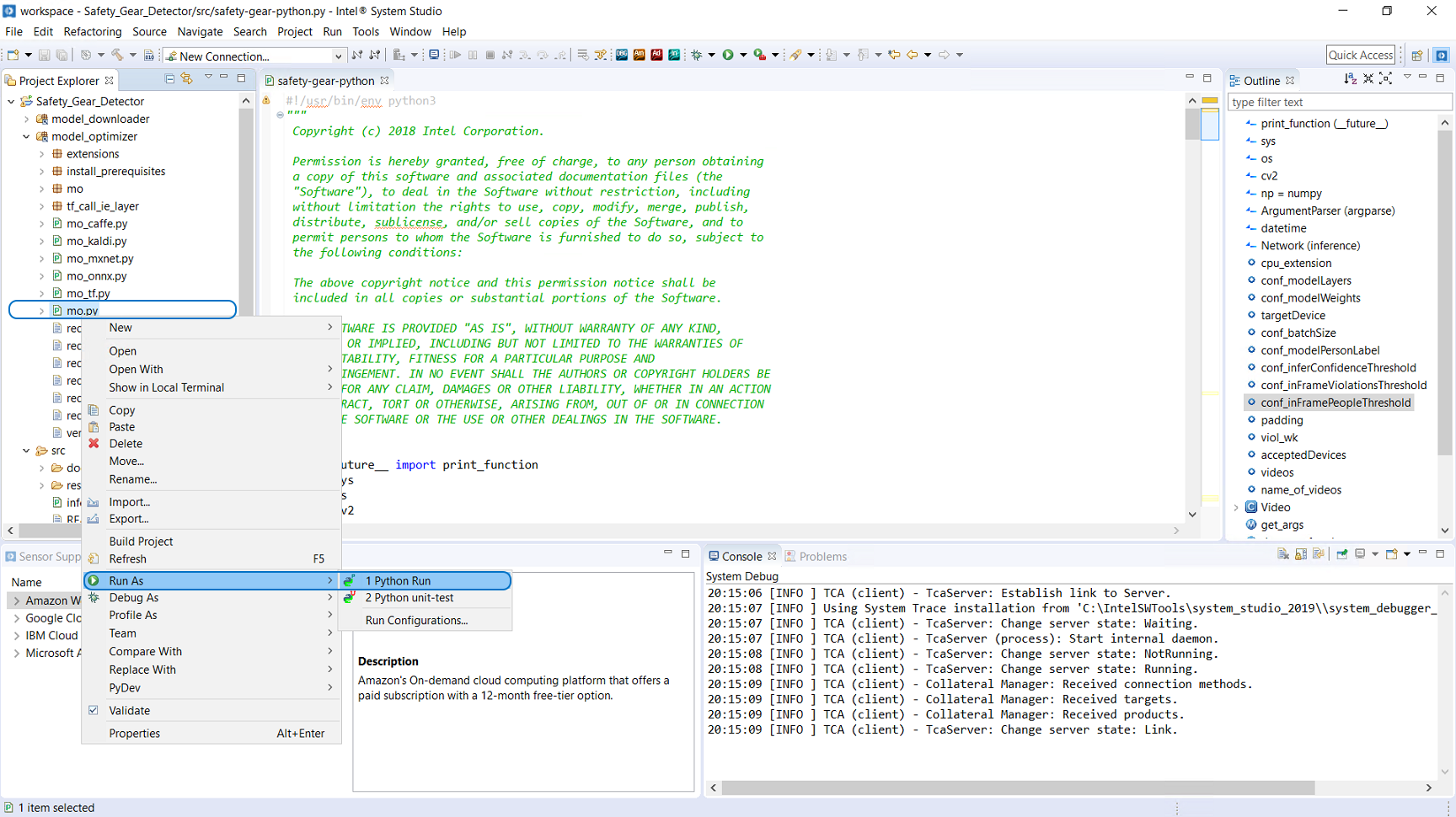Screen dimensions: 1456x817
Task: Click Collapse All in Project Explorer
Action: tap(169, 78)
